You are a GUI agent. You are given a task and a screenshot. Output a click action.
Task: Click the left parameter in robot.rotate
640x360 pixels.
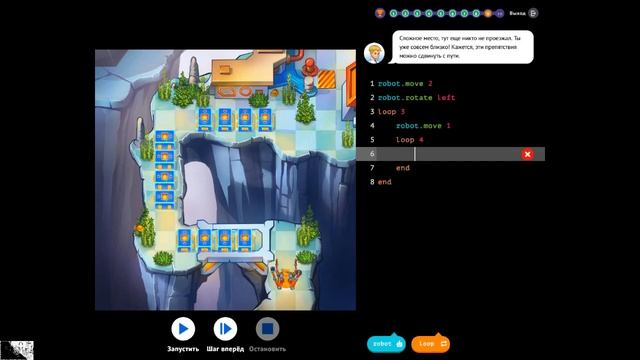(446, 98)
